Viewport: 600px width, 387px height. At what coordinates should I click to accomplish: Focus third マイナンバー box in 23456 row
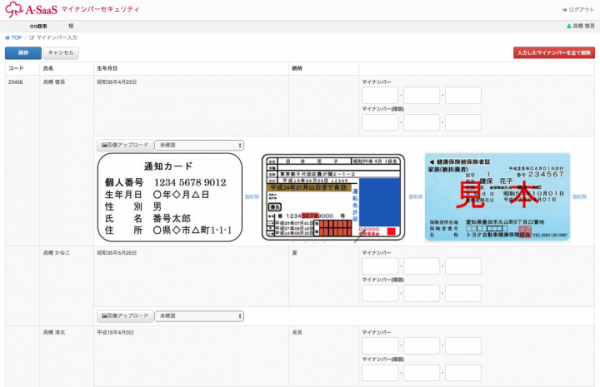coord(463,95)
